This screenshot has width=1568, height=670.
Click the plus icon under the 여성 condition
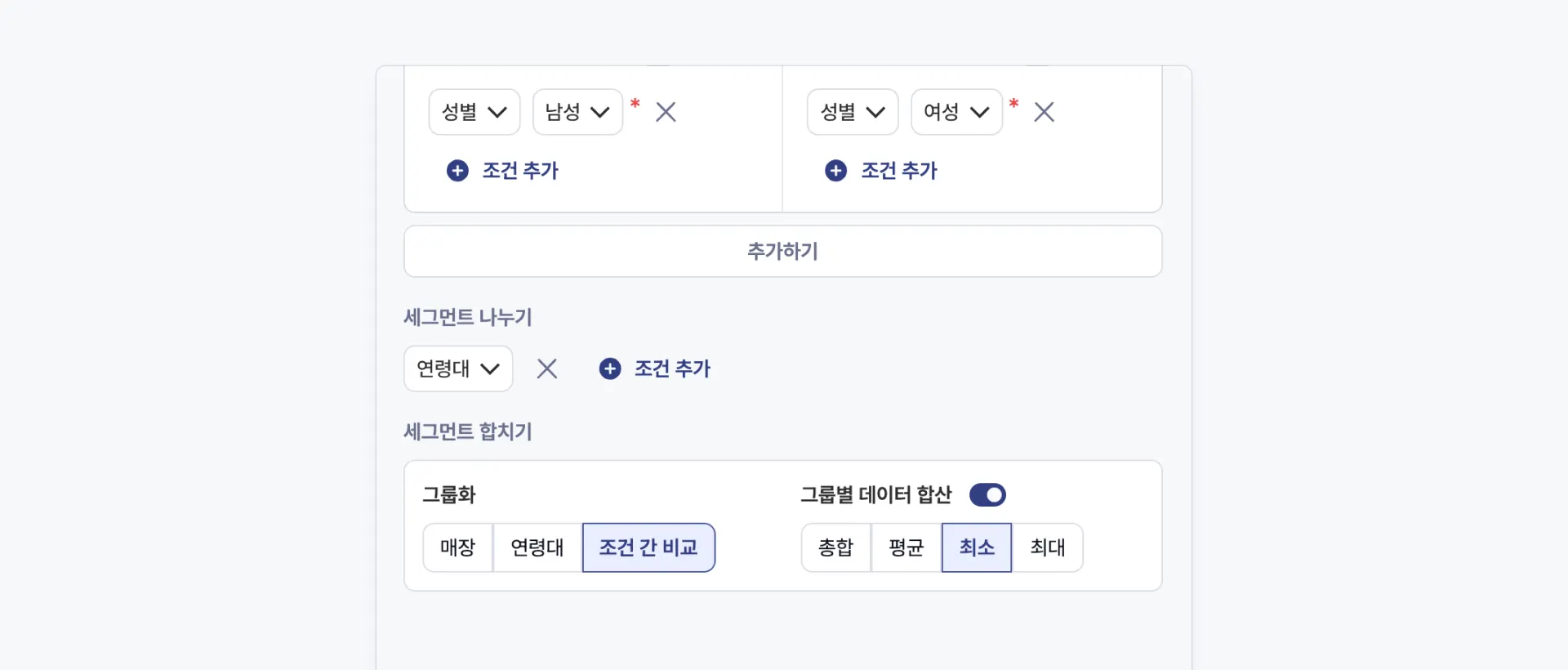(835, 171)
